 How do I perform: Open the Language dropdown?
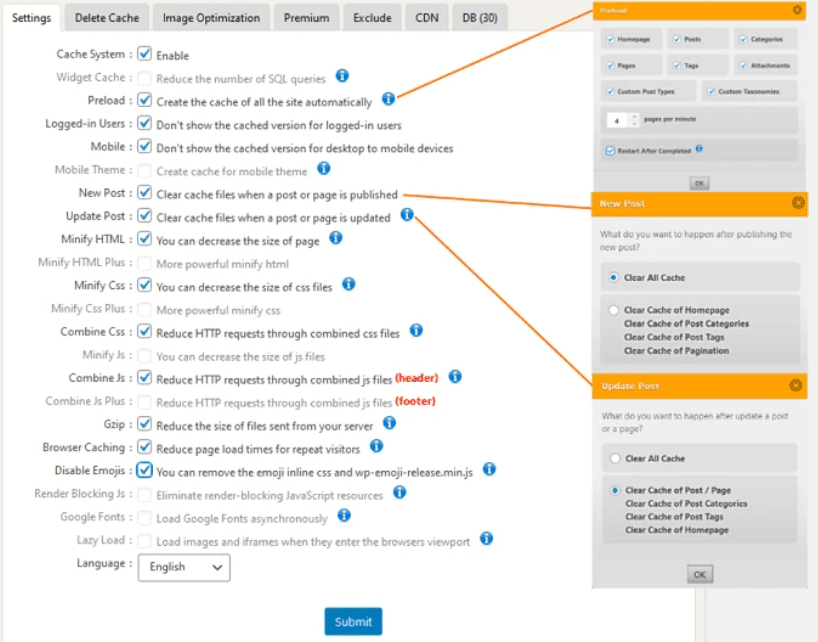(x=184, y=567)
